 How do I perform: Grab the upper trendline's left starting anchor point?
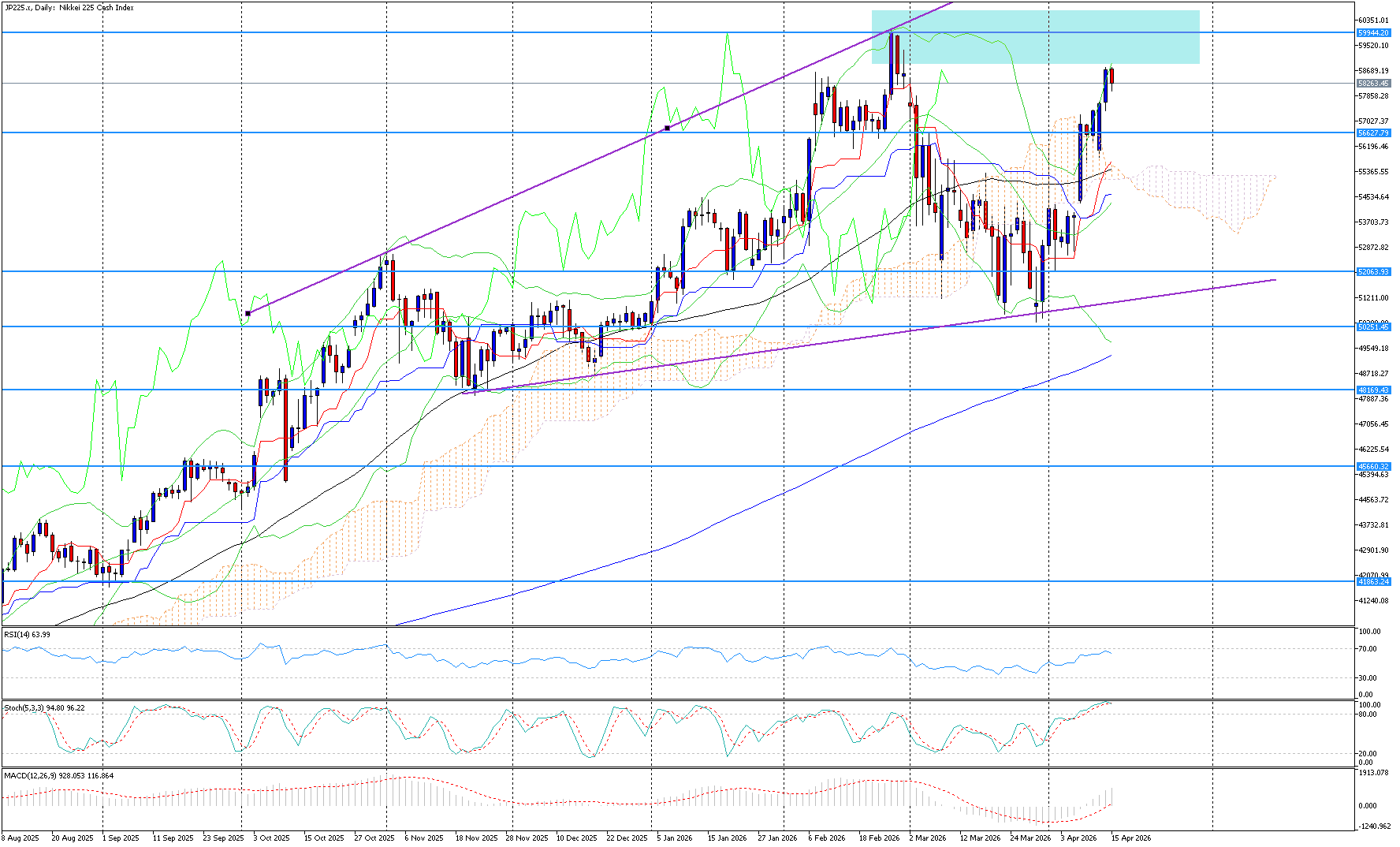(248, 313)
